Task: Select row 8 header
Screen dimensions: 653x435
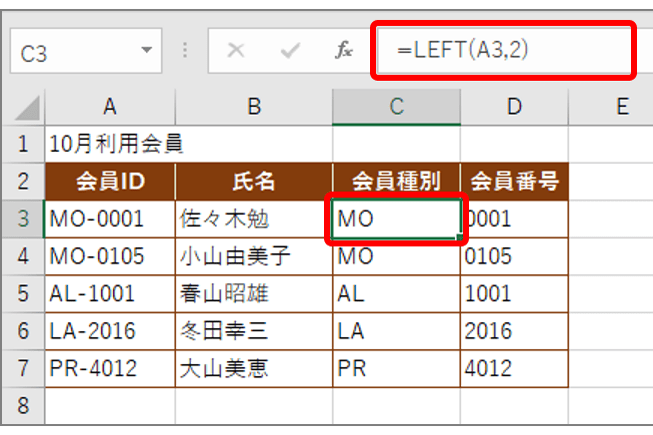Action: (23, 406)
